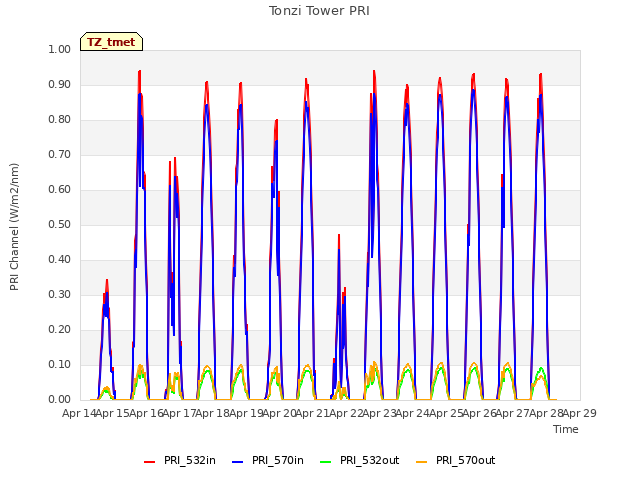Image resolution: width=640 pixels, height=480 pixels.
Task: Click the blue PRI_570in legend swatch
Action: point(238,462)
